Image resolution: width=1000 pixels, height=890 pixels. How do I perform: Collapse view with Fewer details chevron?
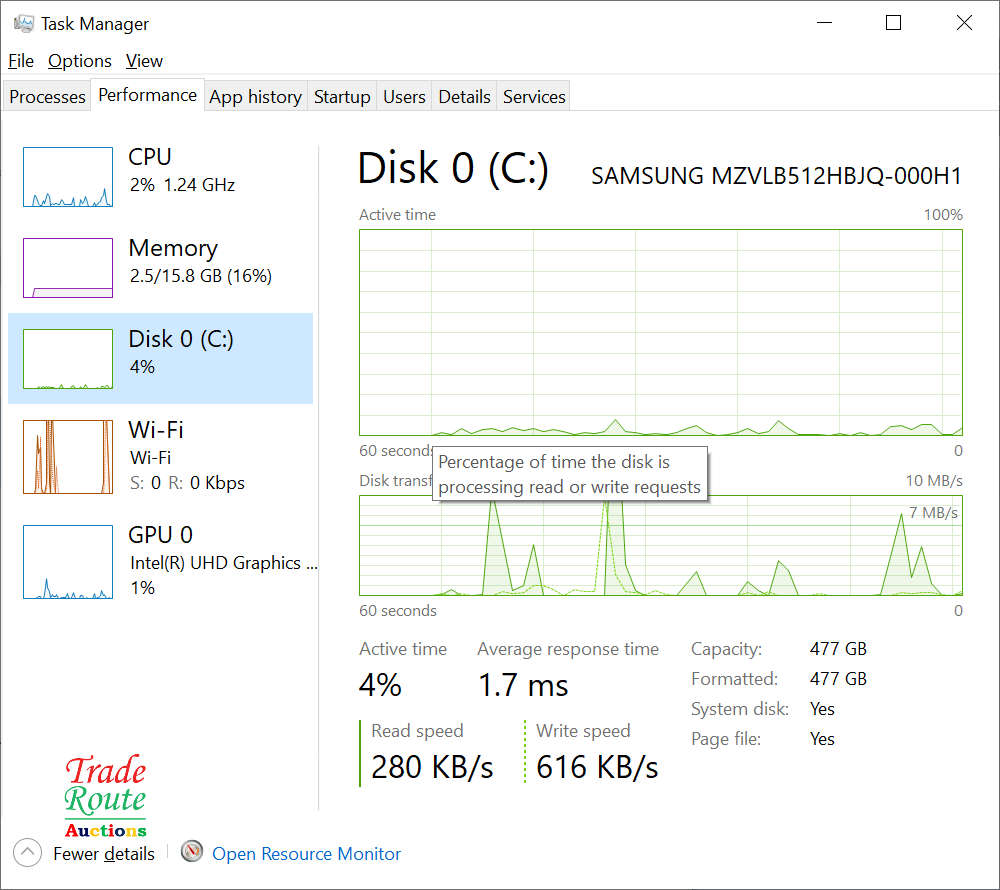point(28,853)
